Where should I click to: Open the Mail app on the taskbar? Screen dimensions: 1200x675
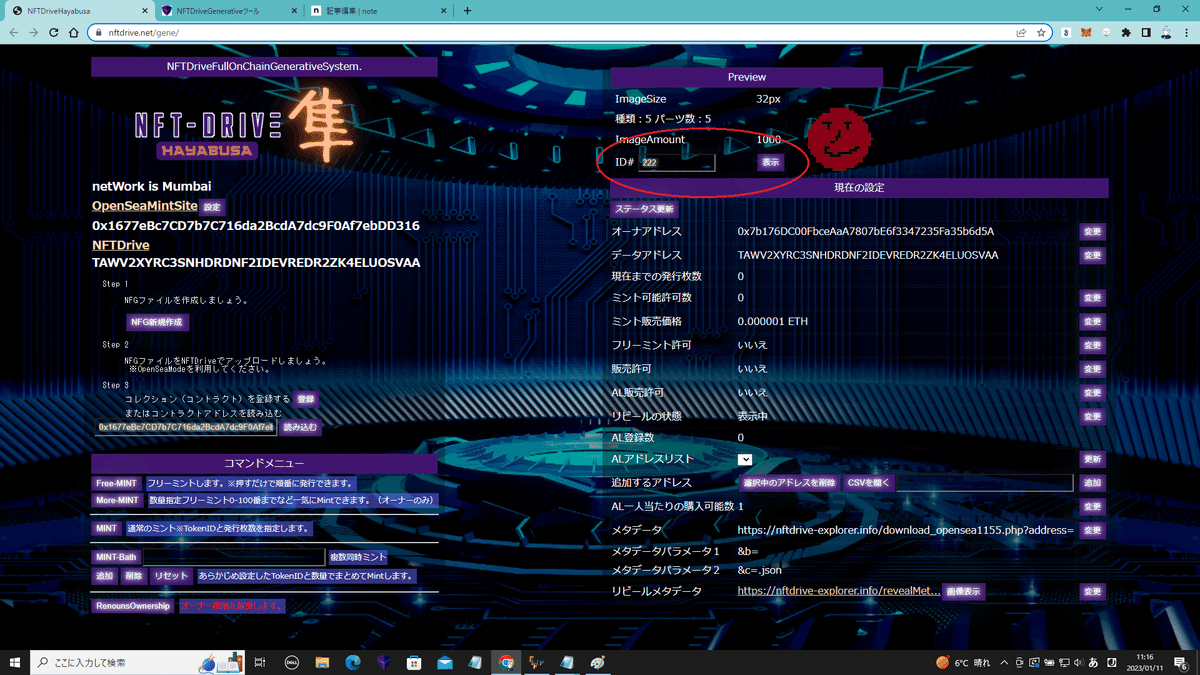444,662
